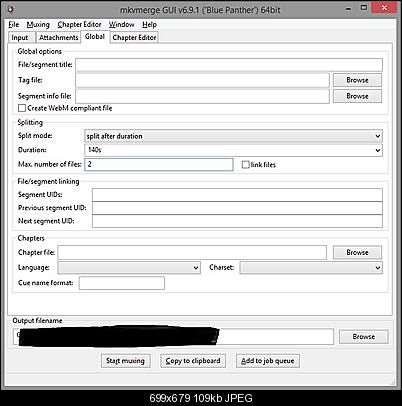
Task: Open the chapter Language dropdown
Action: coord(129,268)
